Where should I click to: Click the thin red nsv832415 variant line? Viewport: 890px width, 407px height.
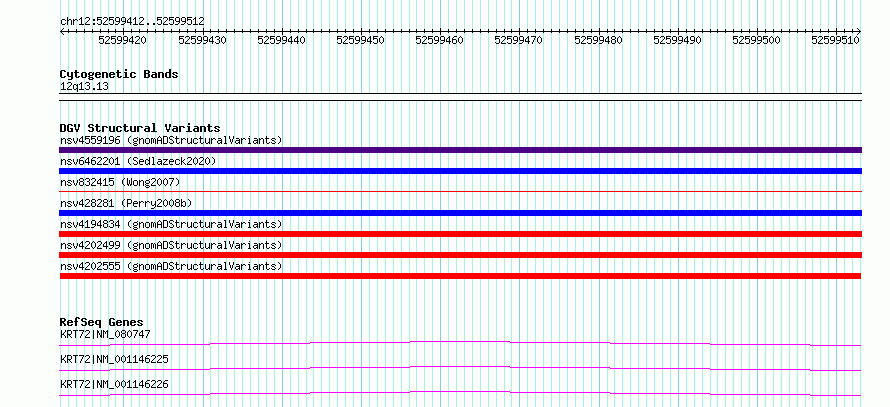tap(460, 192)
